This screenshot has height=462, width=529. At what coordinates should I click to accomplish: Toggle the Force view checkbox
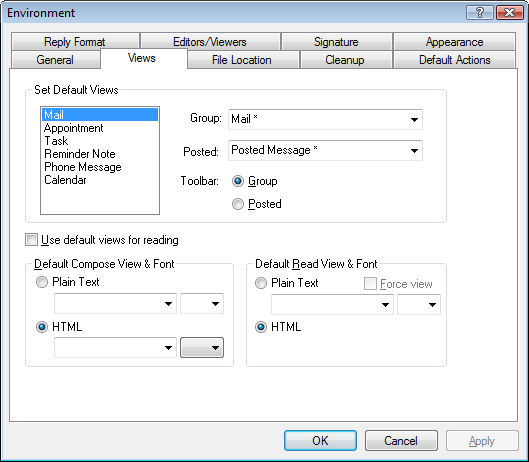click(x=370, y=284)
